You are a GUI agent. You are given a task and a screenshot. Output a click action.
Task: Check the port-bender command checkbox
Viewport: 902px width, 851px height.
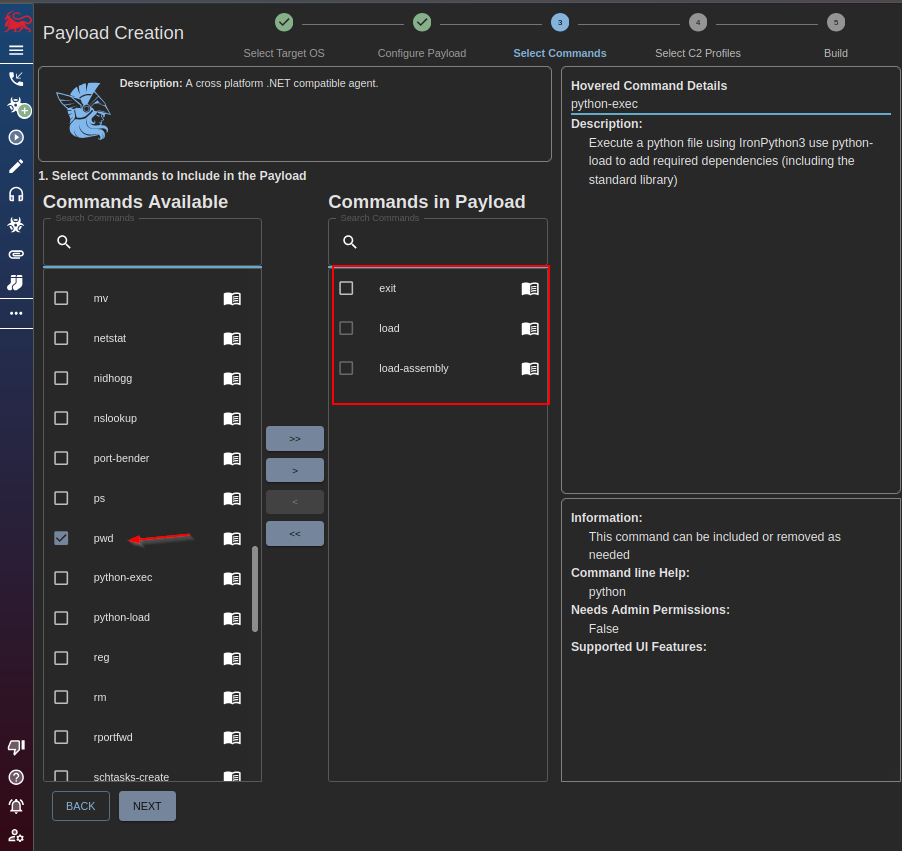[61, 458]
